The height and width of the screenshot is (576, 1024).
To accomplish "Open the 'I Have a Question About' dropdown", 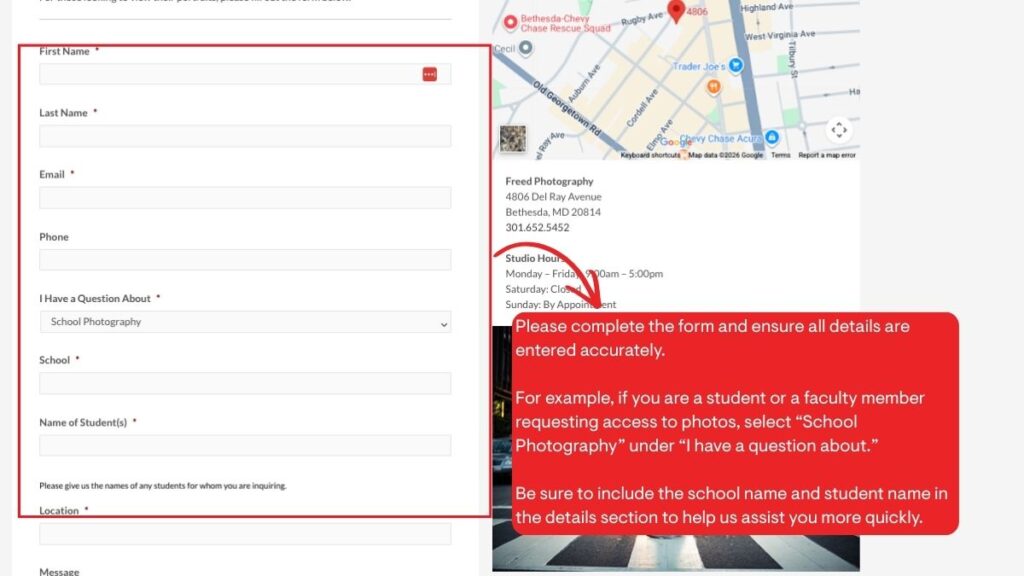I will [245, 322].
